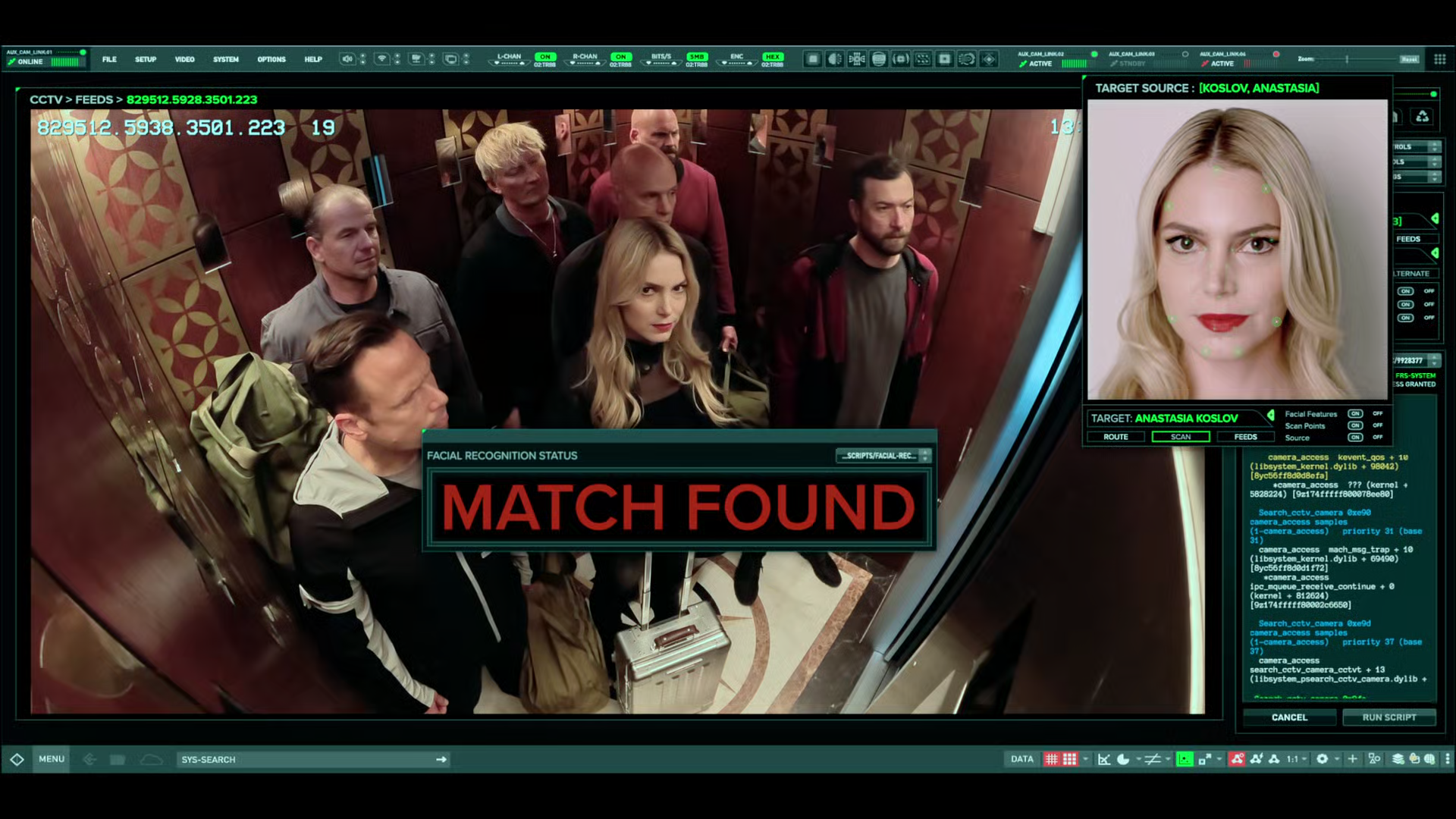The height and width of the screenshot is (819, 1456).
Task: Click the speaker audio icon in toolbar
Action: point(347,59)
